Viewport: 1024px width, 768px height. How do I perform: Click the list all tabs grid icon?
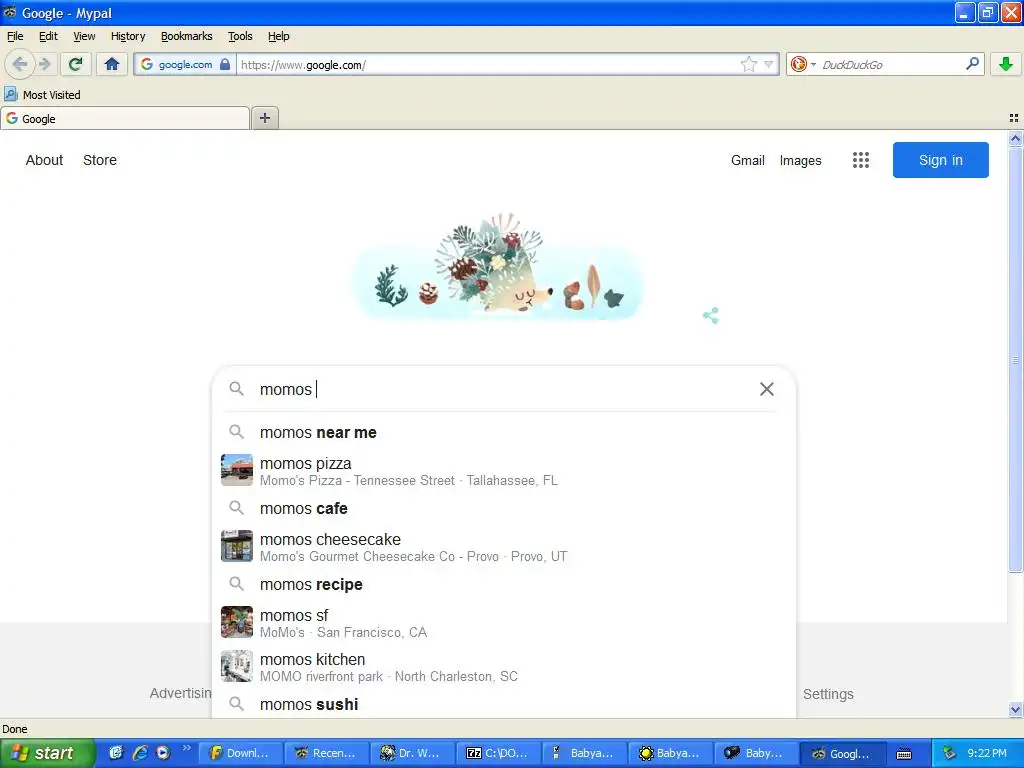point(1014,118)
